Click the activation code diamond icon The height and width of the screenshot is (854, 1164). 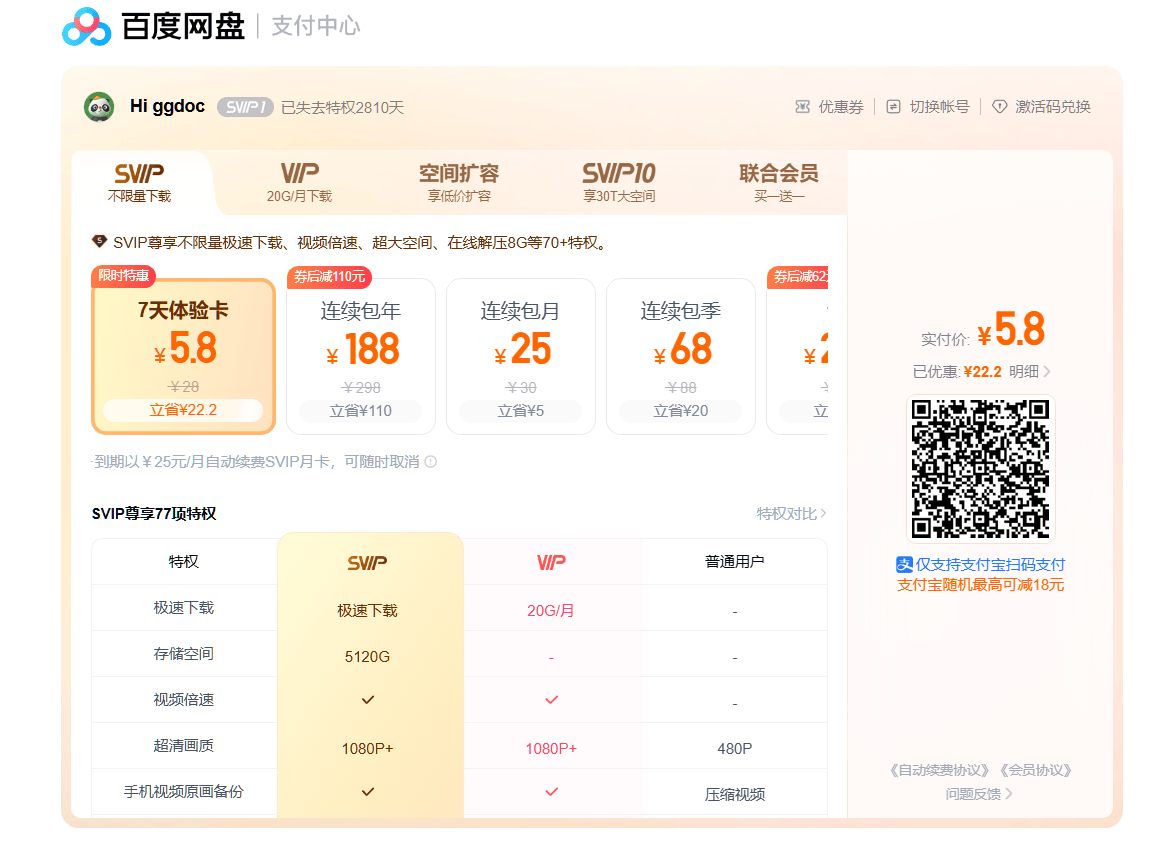coord(1000,107)
